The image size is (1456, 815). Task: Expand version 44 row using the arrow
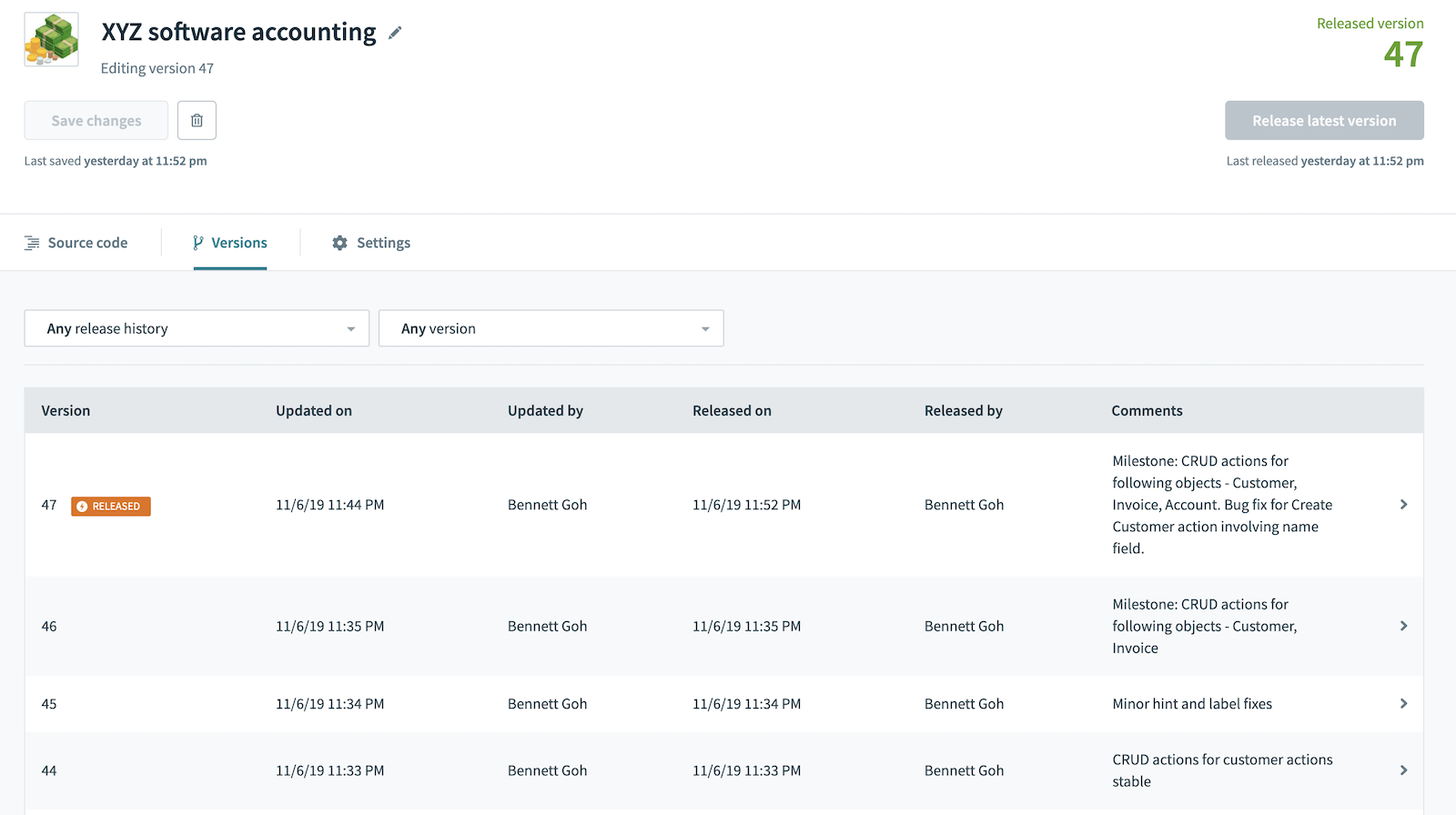coord(1403,770)
